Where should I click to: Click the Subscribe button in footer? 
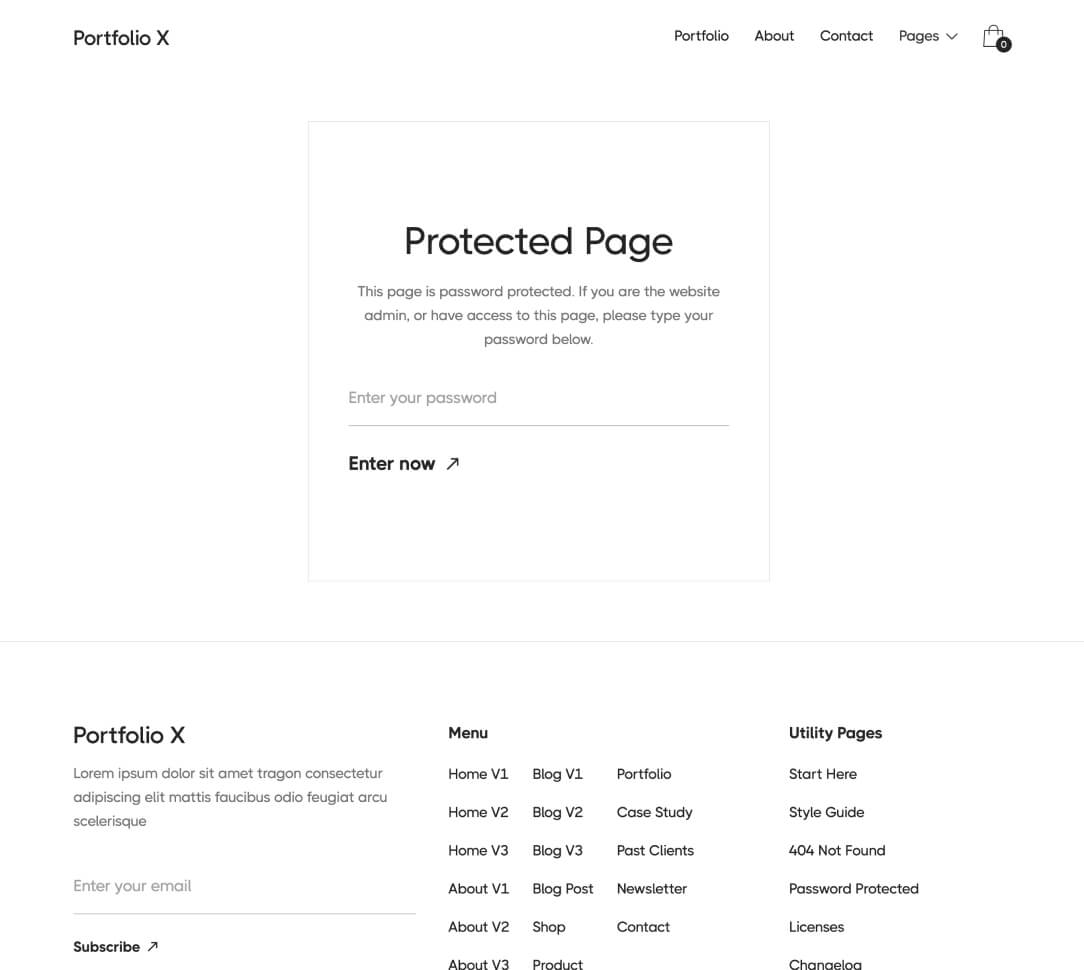(107, 946)
